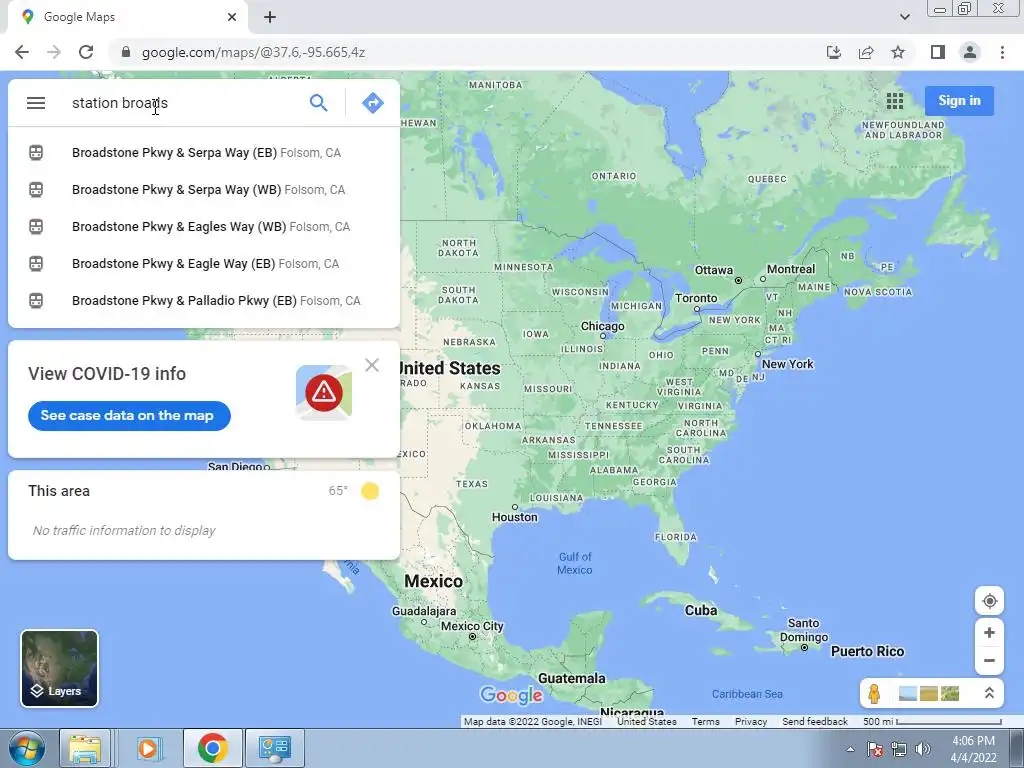
Task: Choose Broadstone Pkwy & Eagle Way (EB) suggestion
Action: (x=204, y=264)
